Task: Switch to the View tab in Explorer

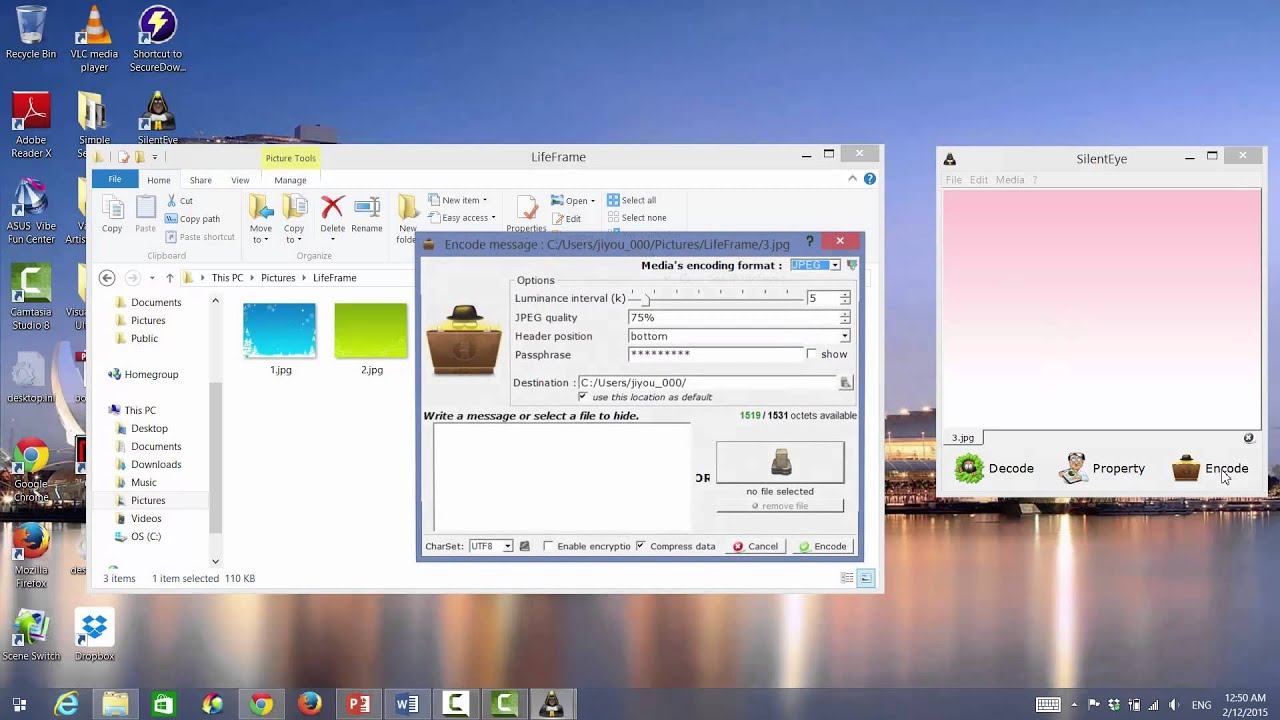Action: point(240,180)
